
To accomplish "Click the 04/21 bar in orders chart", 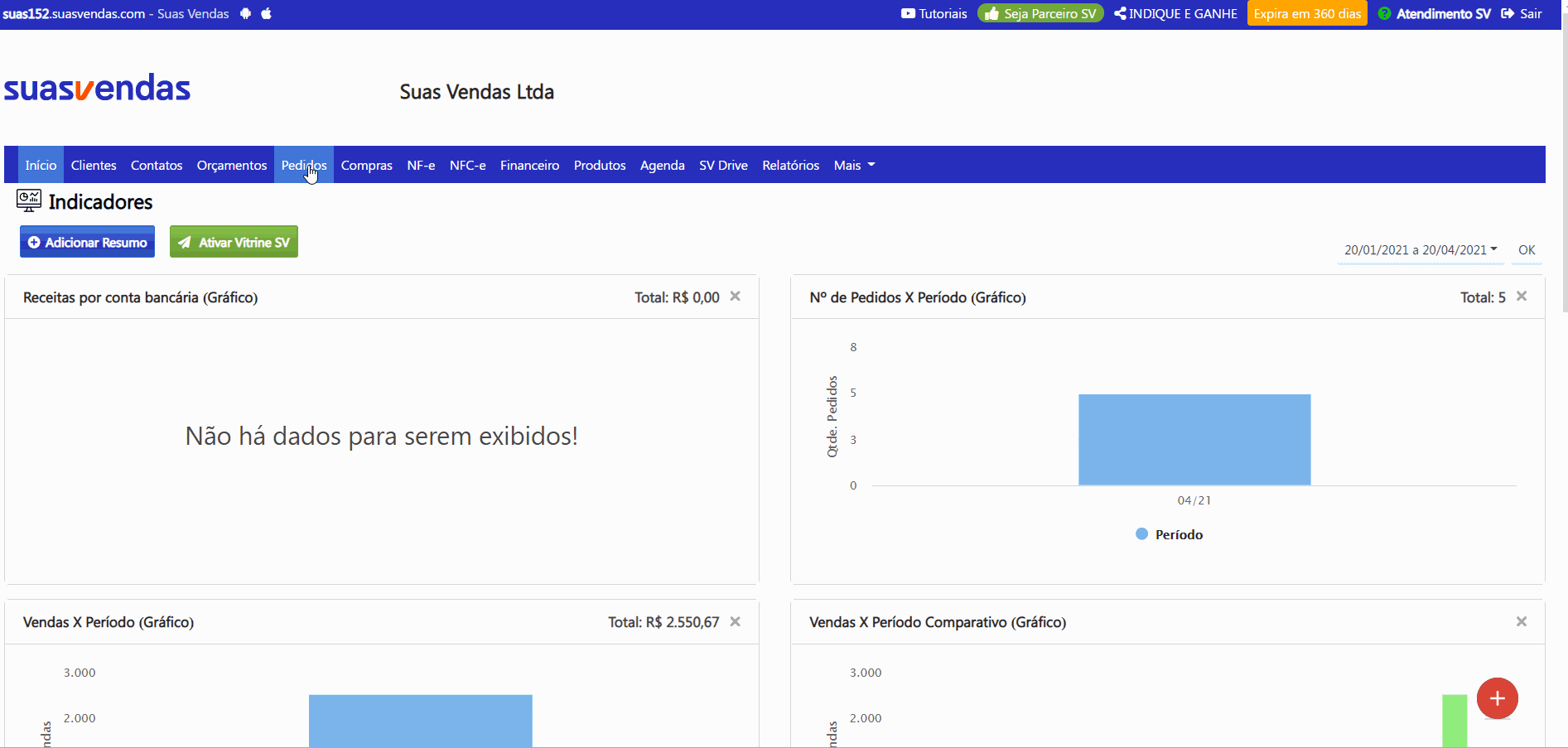I will coord(1194,440).
